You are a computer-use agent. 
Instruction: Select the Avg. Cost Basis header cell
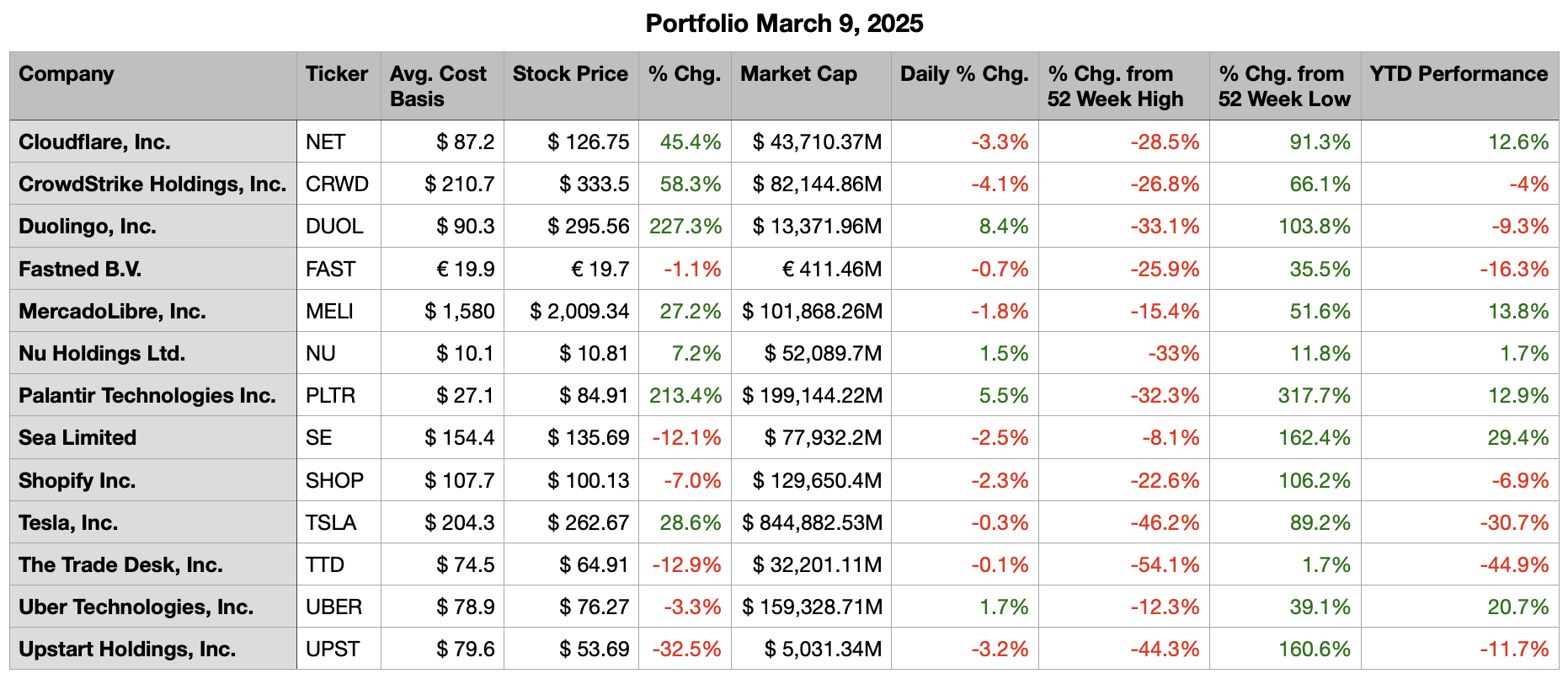(439, 86)
